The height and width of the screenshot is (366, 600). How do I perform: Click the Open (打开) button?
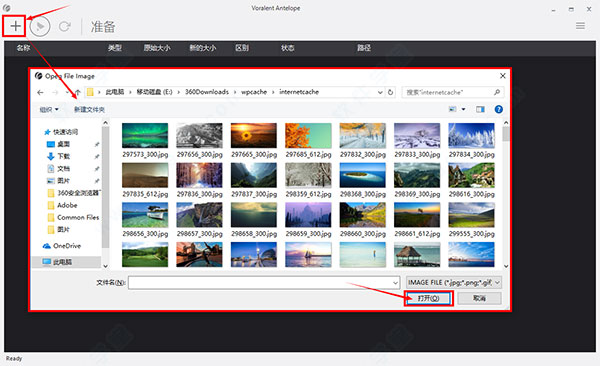pos(428,298)
